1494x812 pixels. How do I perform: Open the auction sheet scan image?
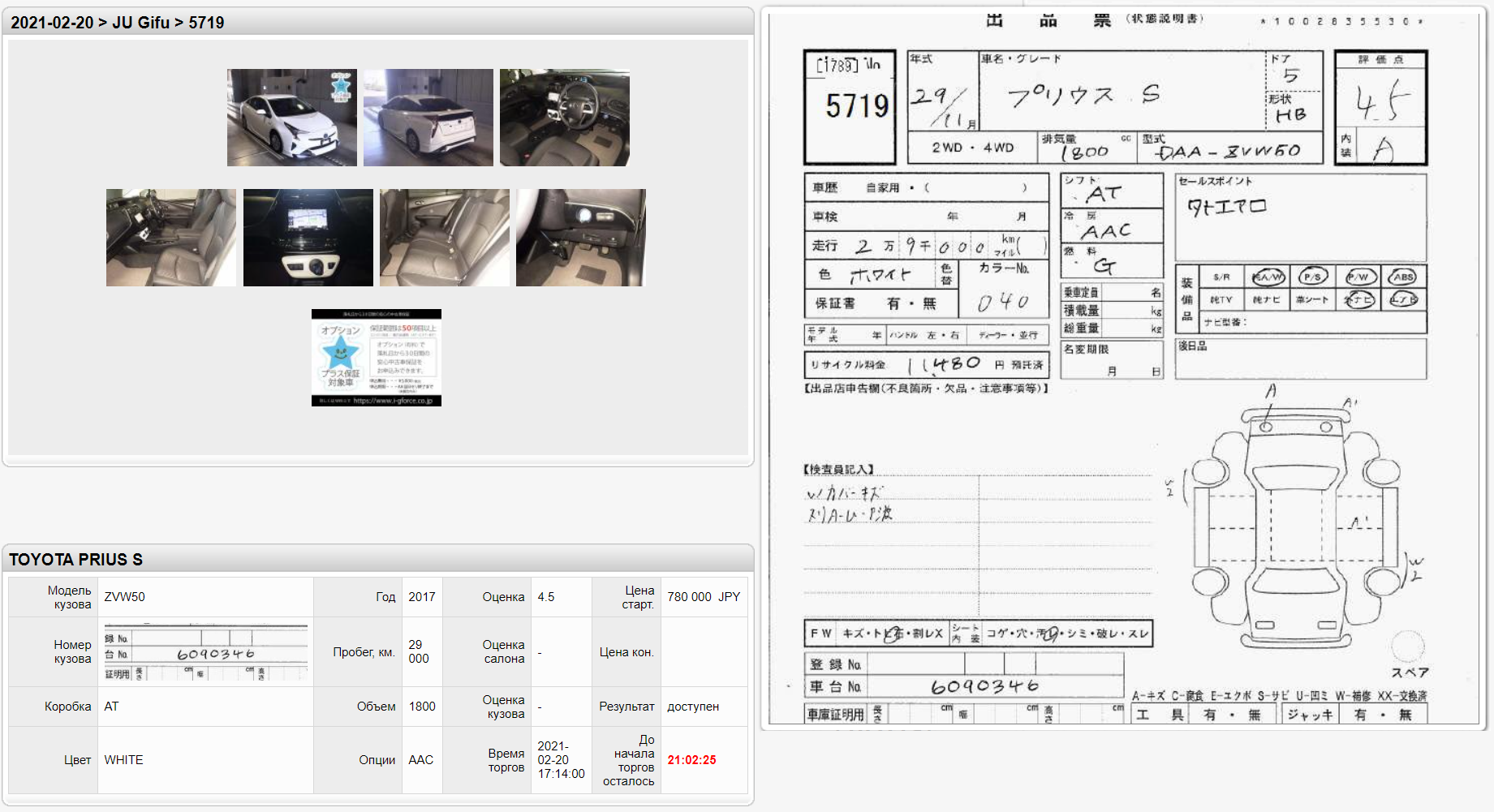1124,368
